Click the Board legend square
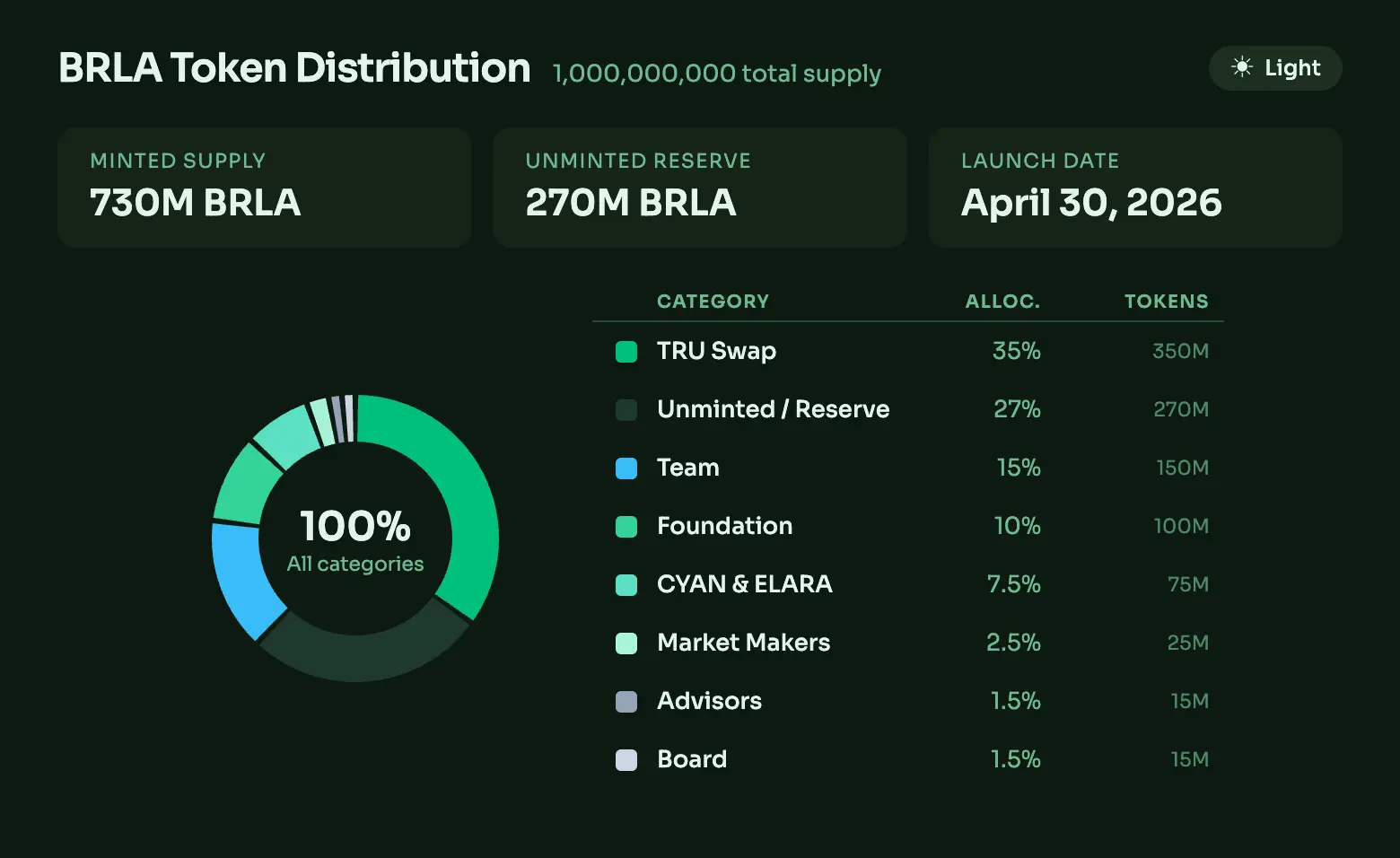 [x=626, y=759]
